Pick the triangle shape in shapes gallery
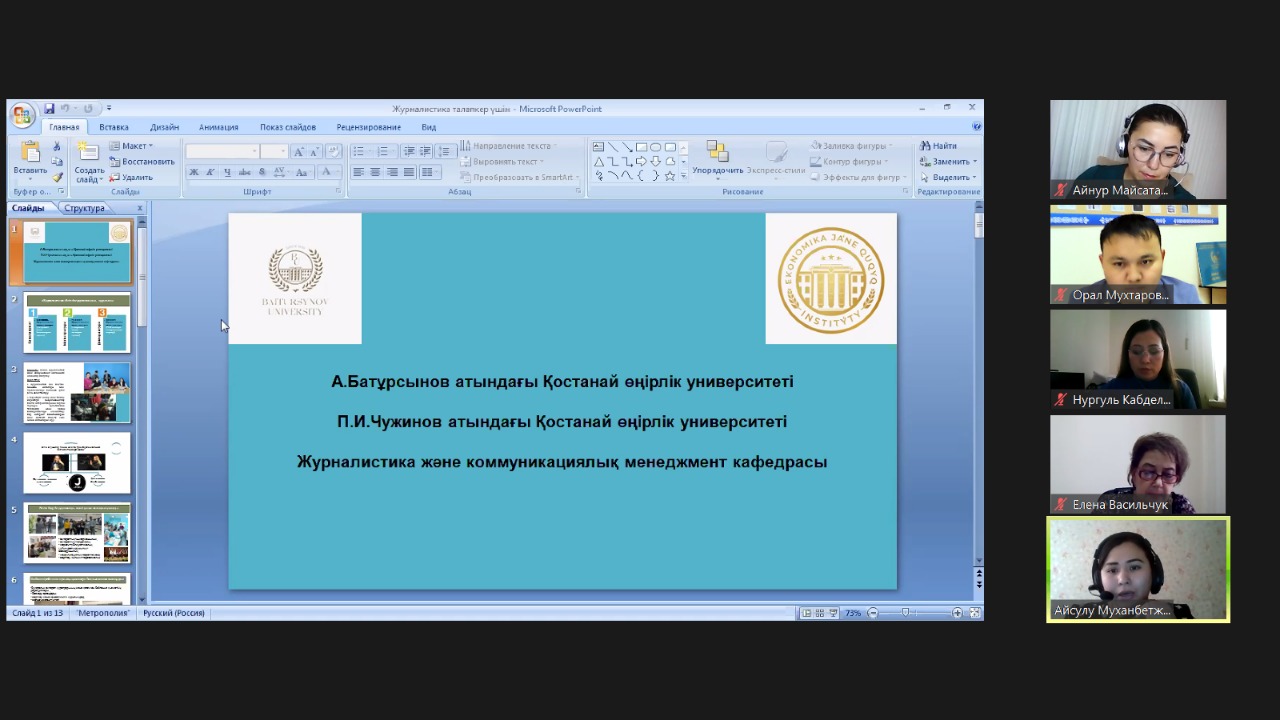The height and width of the screenshot is (720, 1280). click(598, 161)
